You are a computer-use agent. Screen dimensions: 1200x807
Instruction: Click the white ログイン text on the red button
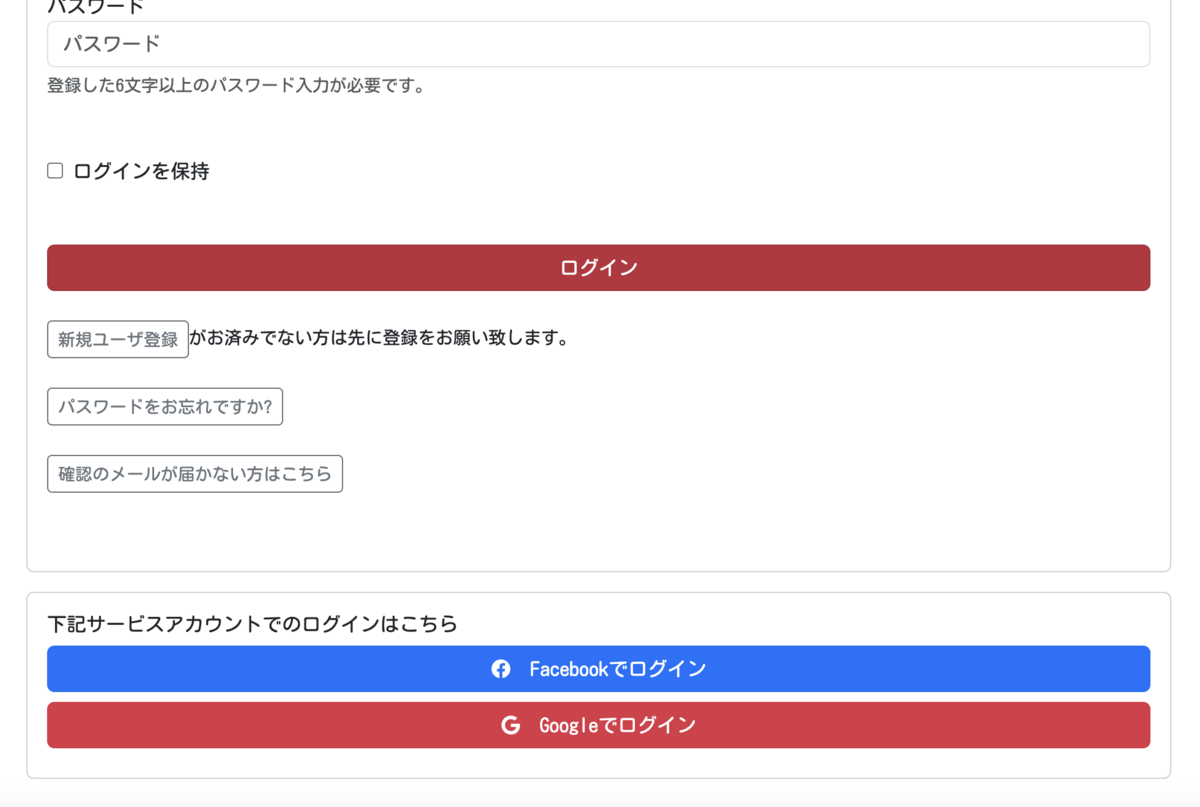599,268
